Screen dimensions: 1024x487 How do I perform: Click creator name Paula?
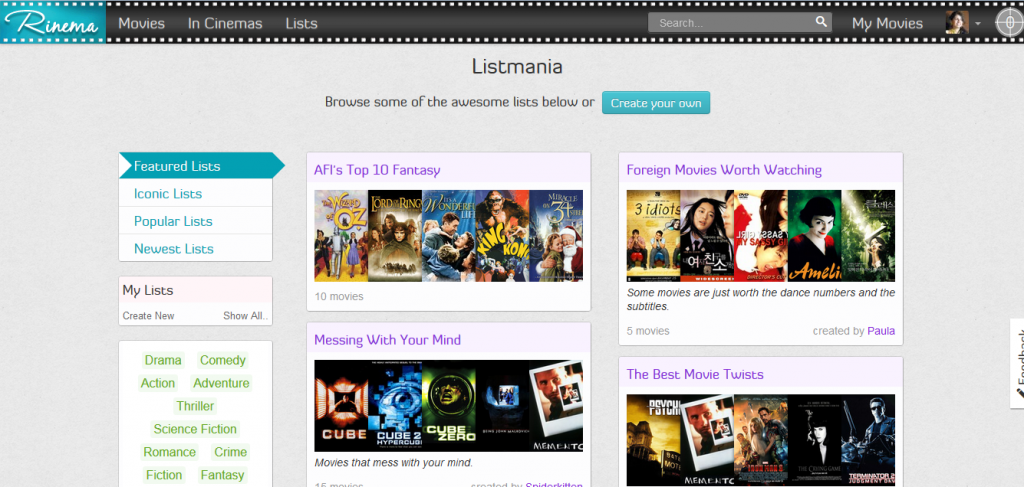pyautogui.click(x=881, y=331)
